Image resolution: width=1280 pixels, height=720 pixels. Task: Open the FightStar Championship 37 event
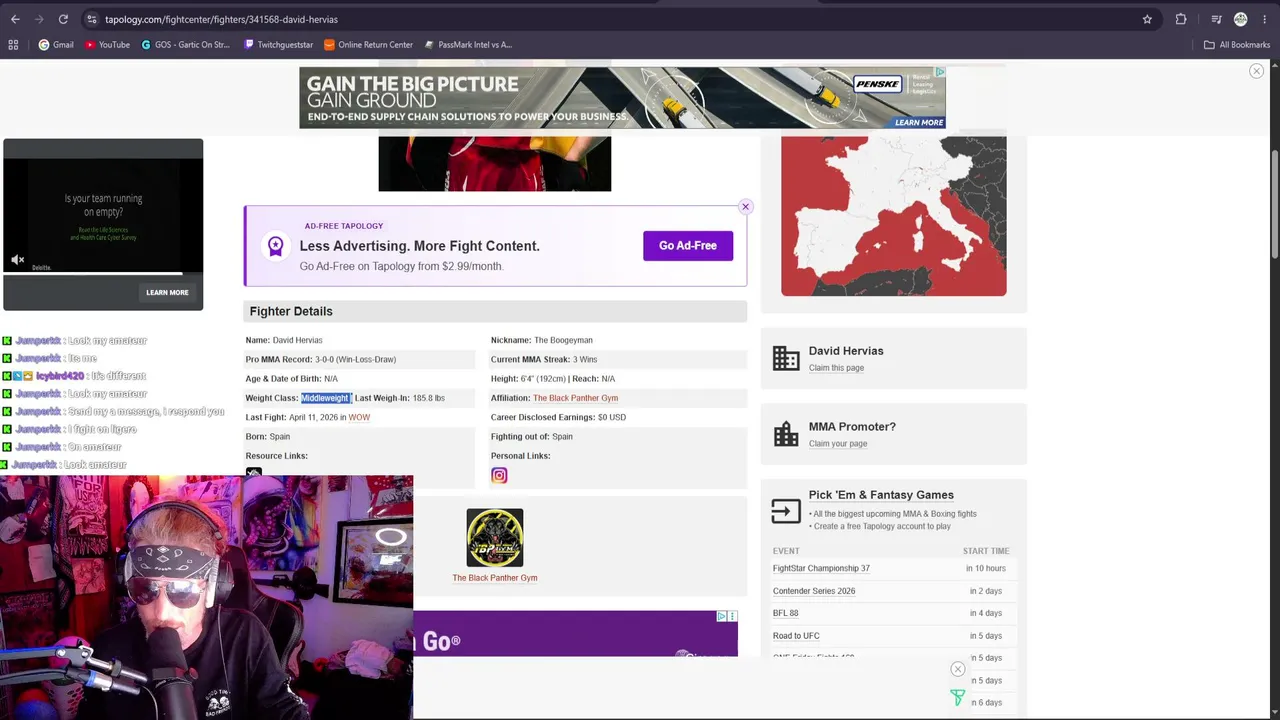tap(821, 569)
